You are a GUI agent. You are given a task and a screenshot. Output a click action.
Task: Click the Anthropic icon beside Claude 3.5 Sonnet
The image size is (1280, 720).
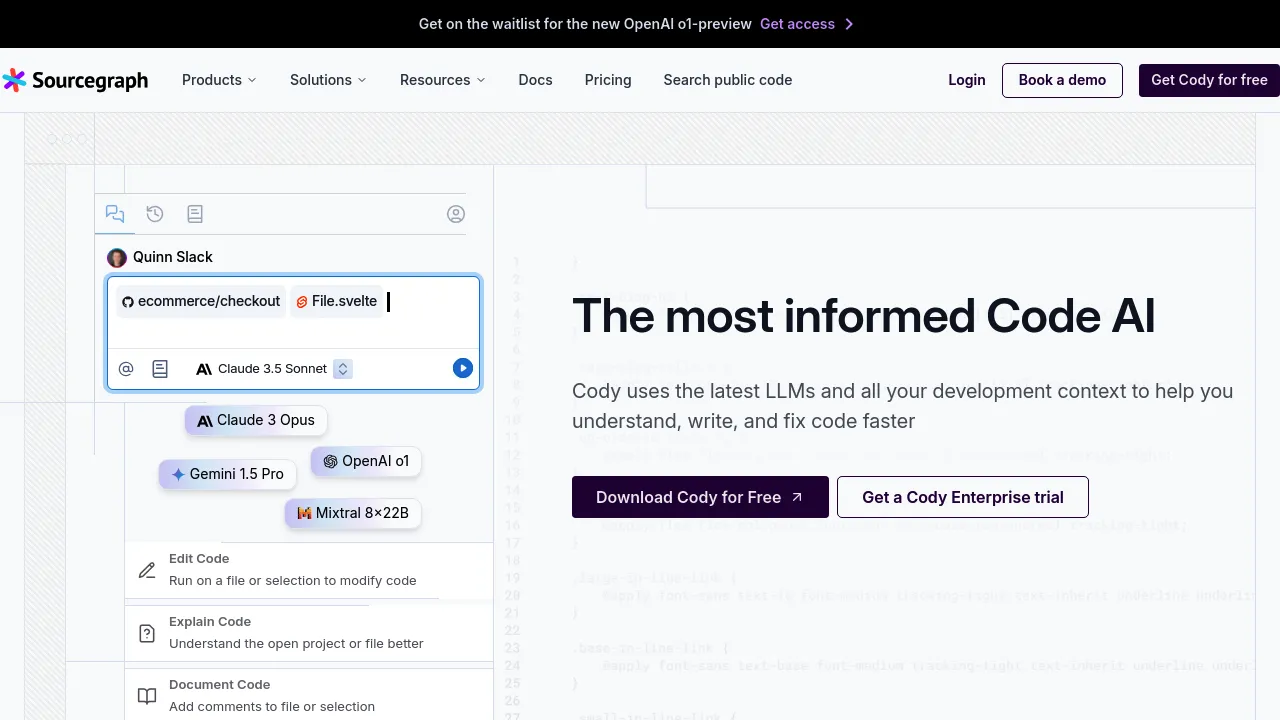(x=204, y=369)
